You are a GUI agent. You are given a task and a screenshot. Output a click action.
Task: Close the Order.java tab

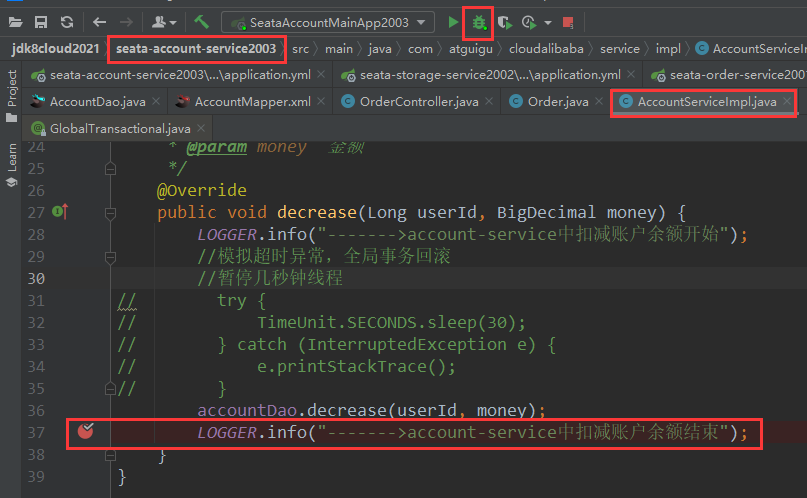pyautogui.click(x=599, y=101)
